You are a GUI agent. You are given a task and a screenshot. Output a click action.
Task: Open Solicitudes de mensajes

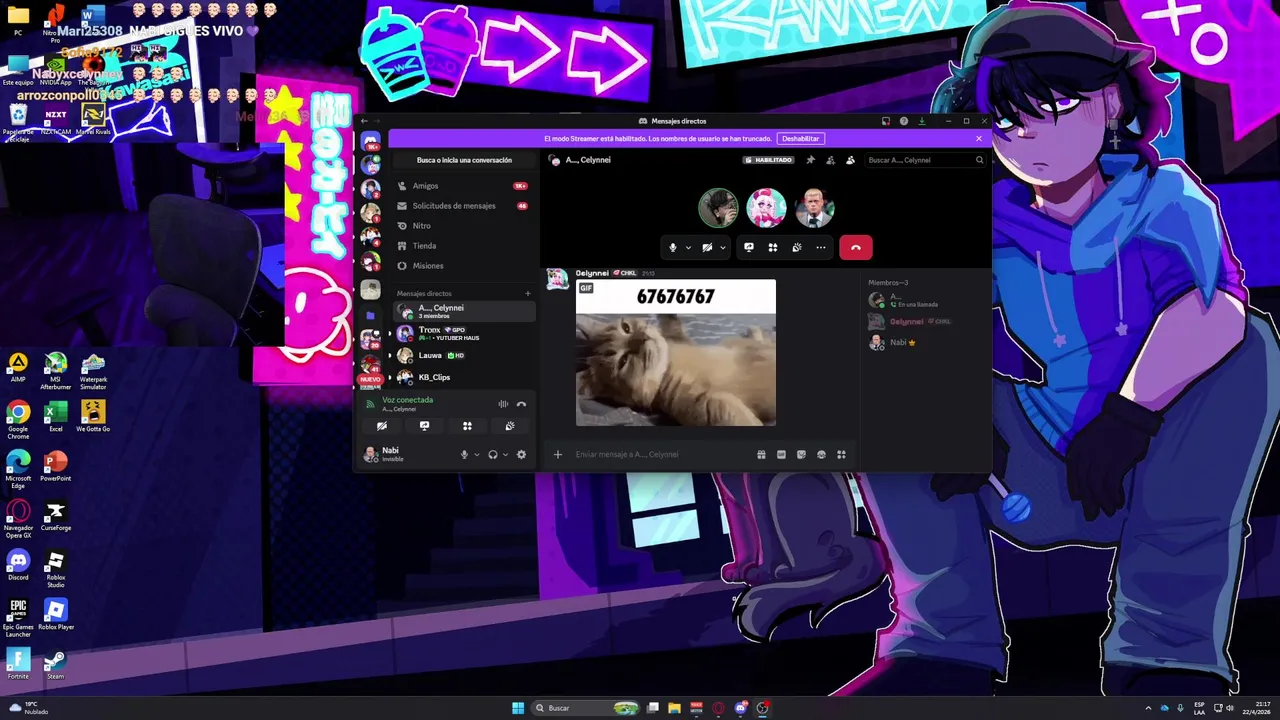coord(462,206)
